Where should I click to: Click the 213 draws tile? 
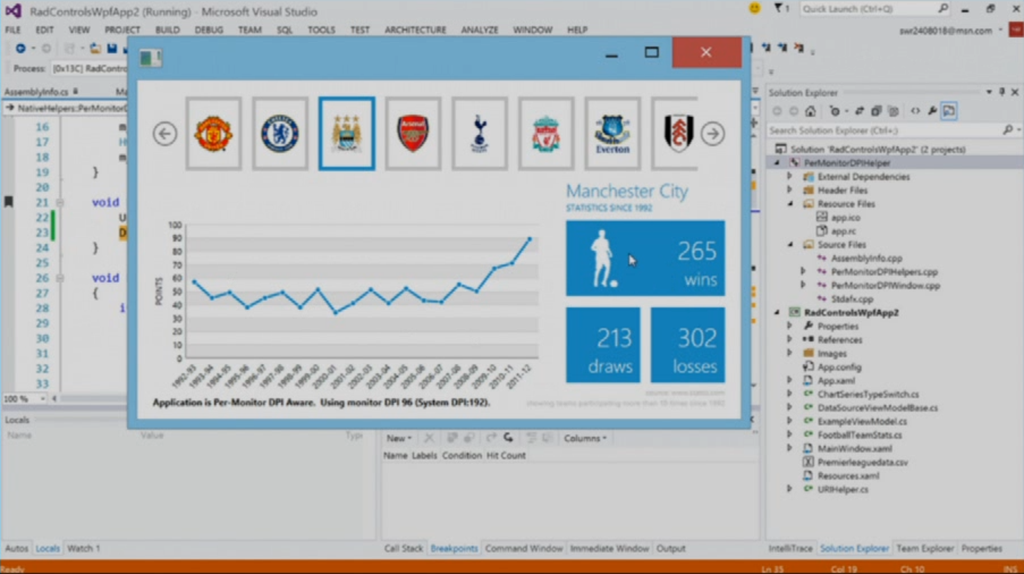point(603,345)
